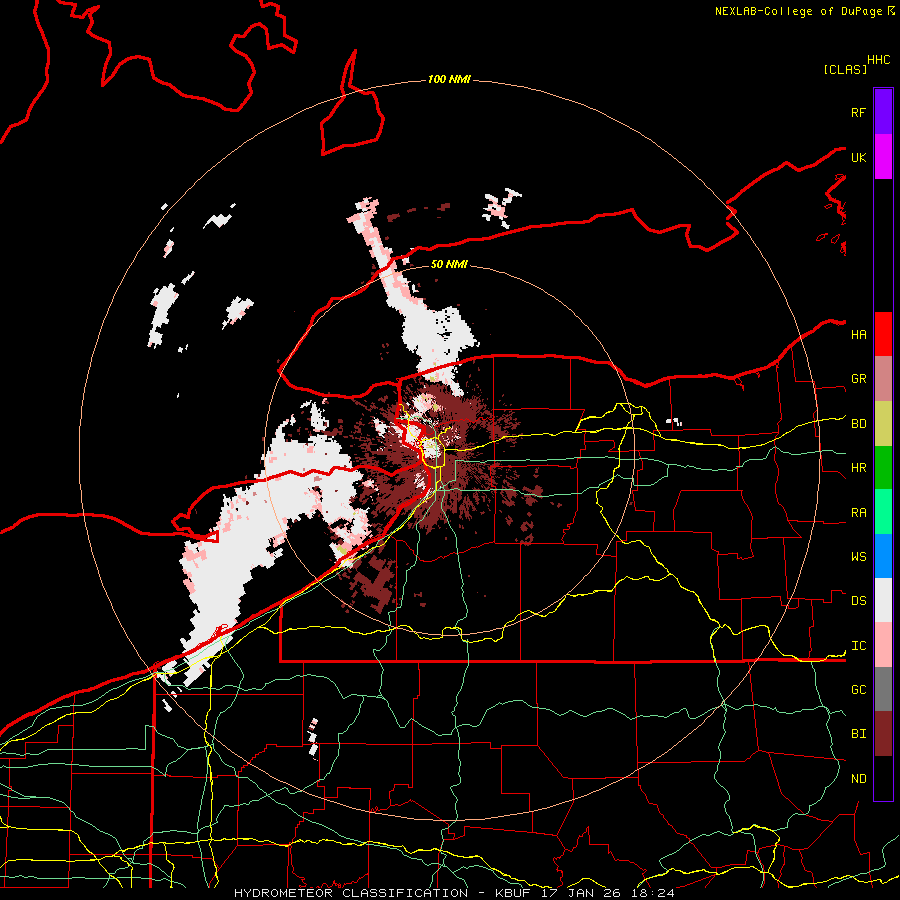Click the GR legend color swatch
900x900 pixels.
click(883, 379)
